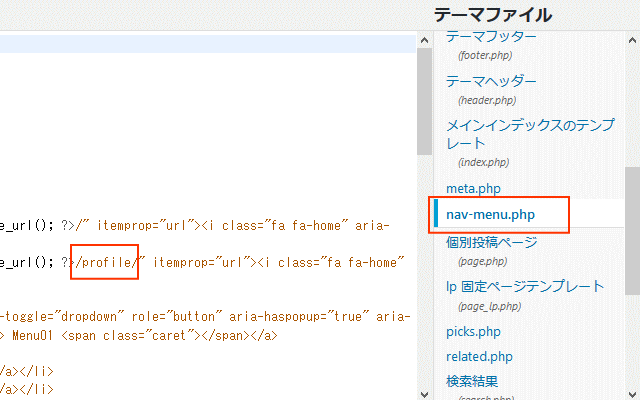The height and width of the screenshot is (400, 640).
Task: Click the file list scrollbar thumb
Action: click(632, 231)
